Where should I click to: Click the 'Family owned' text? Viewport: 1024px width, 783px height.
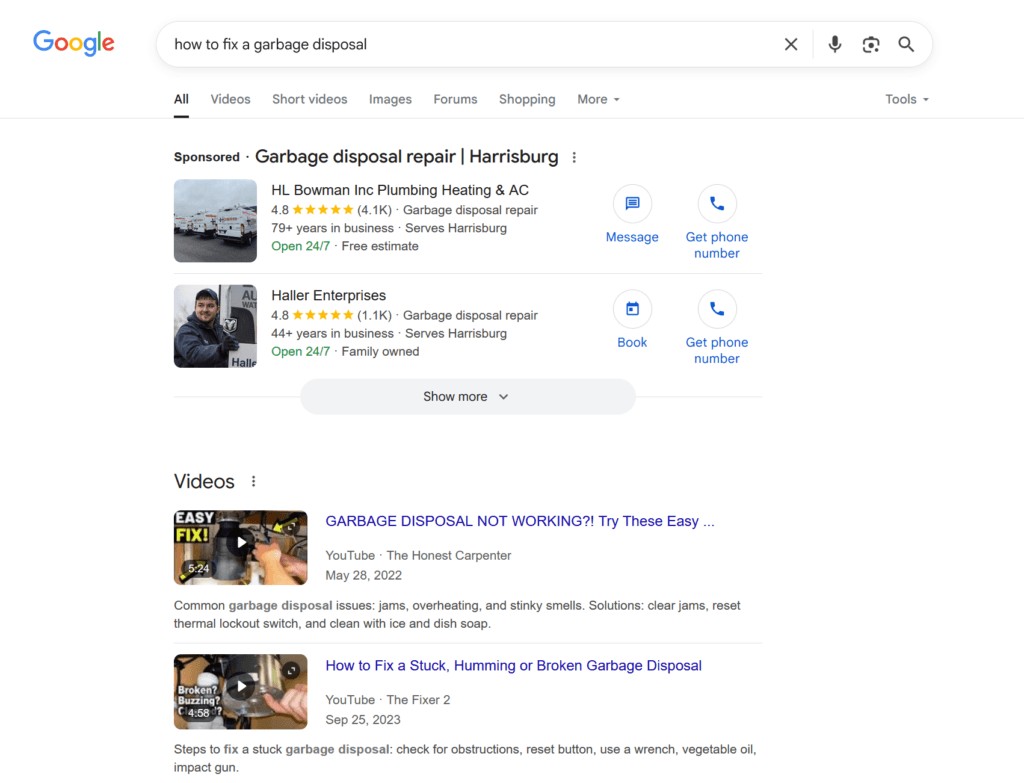point(380,351)
